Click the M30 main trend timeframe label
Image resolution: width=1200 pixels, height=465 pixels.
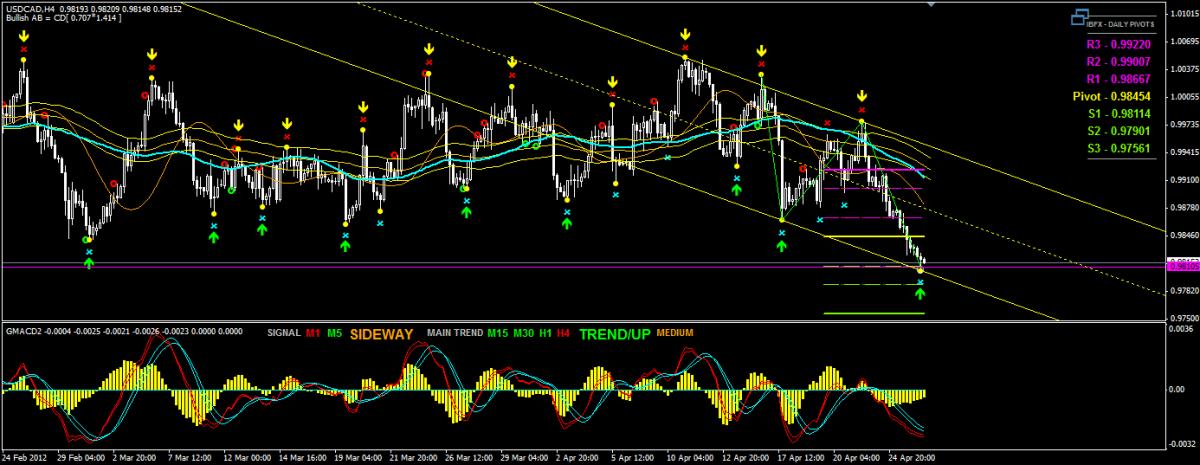(522, 332)
